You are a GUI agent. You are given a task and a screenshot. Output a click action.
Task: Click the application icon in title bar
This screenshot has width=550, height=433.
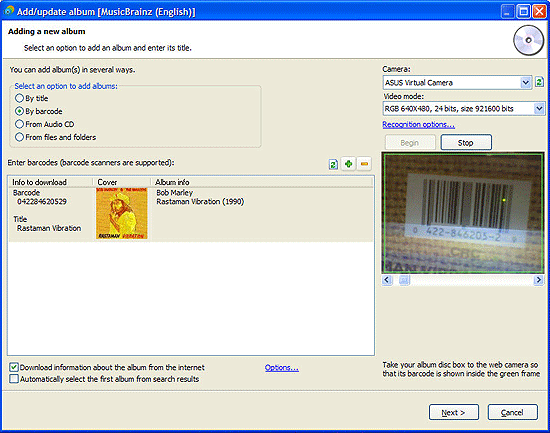(9, 11)
